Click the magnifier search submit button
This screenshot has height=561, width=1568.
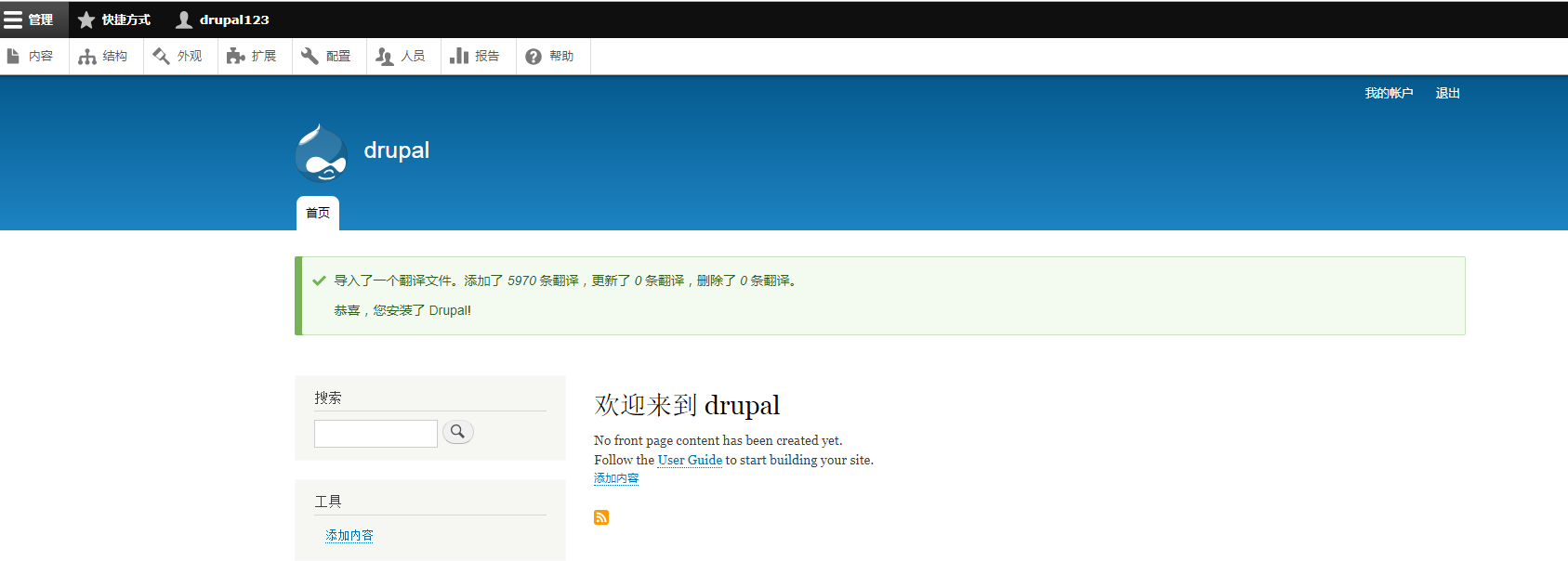[x=458, y=432]
